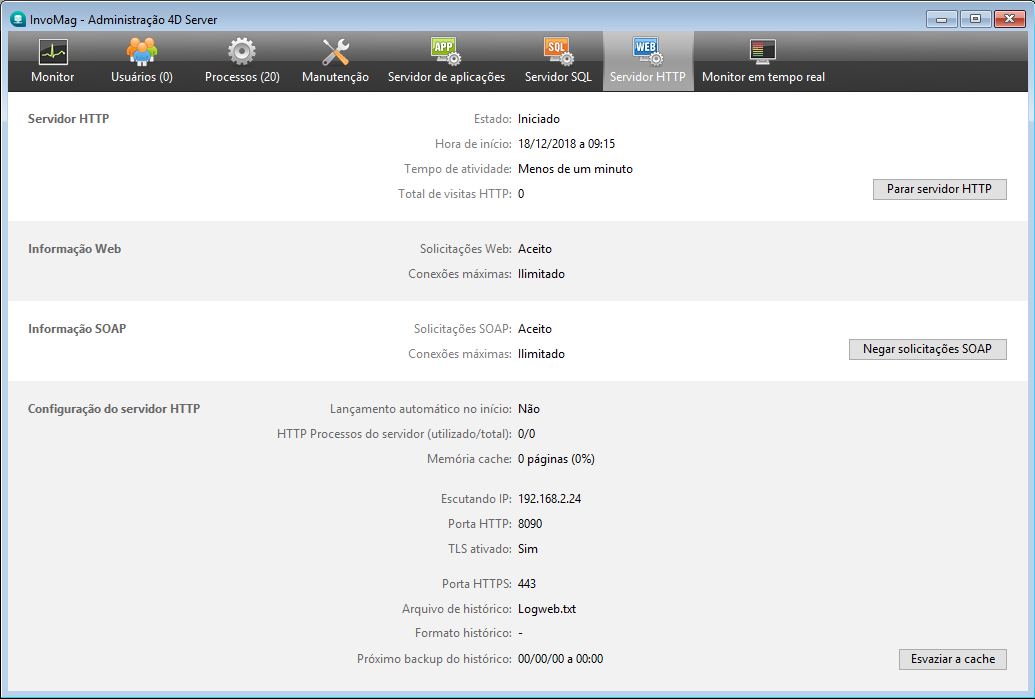Click the Parar servidor HTTP button
Viewport: 1035px width, 699px height.
pyautogui.click(x=939, y=189)
